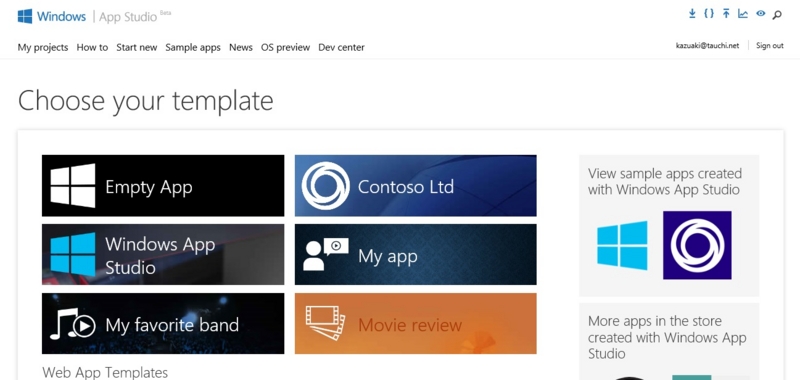800x380 pixels.
Task: Click the upload arrow icon in header
Action: (726, 14)
